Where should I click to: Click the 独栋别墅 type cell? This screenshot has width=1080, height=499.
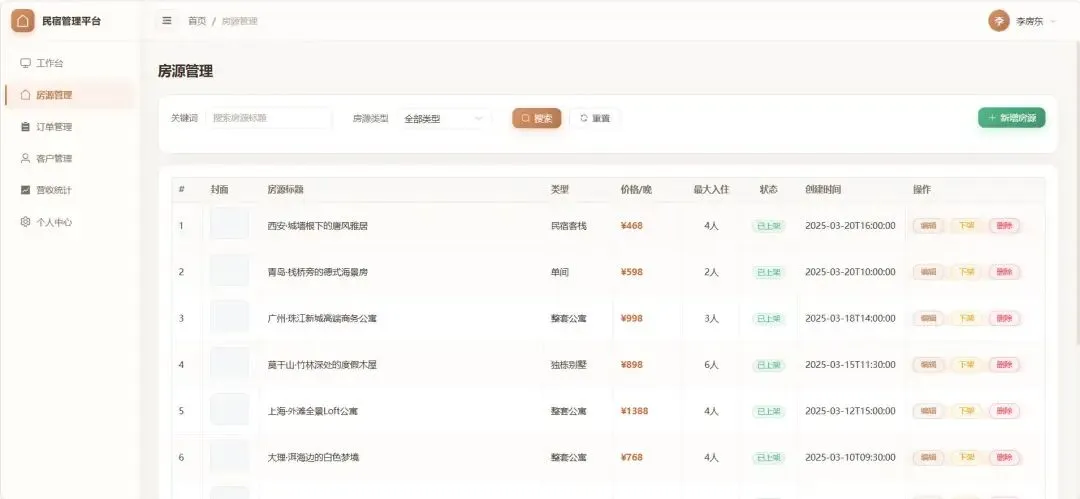coord(568,365)
